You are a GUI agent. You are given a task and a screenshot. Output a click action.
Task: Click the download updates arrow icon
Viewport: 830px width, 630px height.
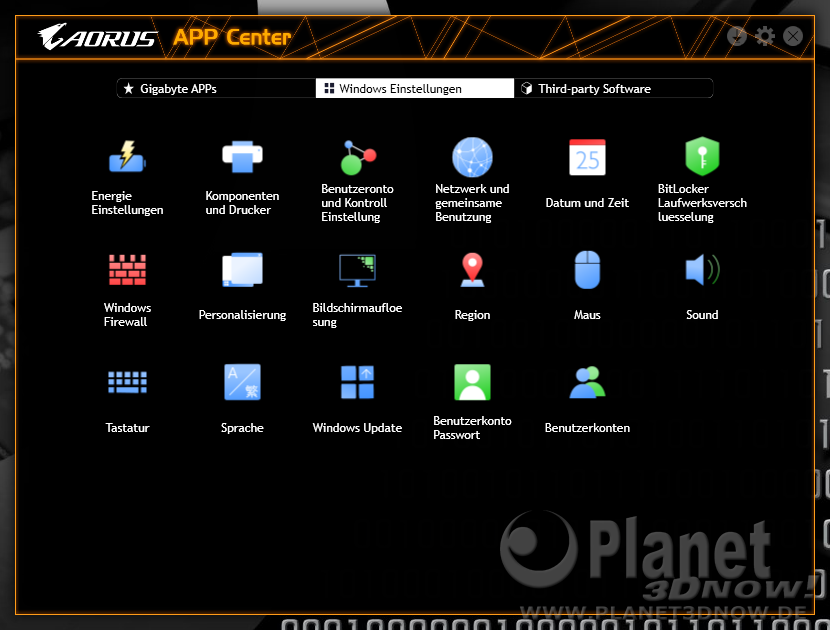[736, 36]
